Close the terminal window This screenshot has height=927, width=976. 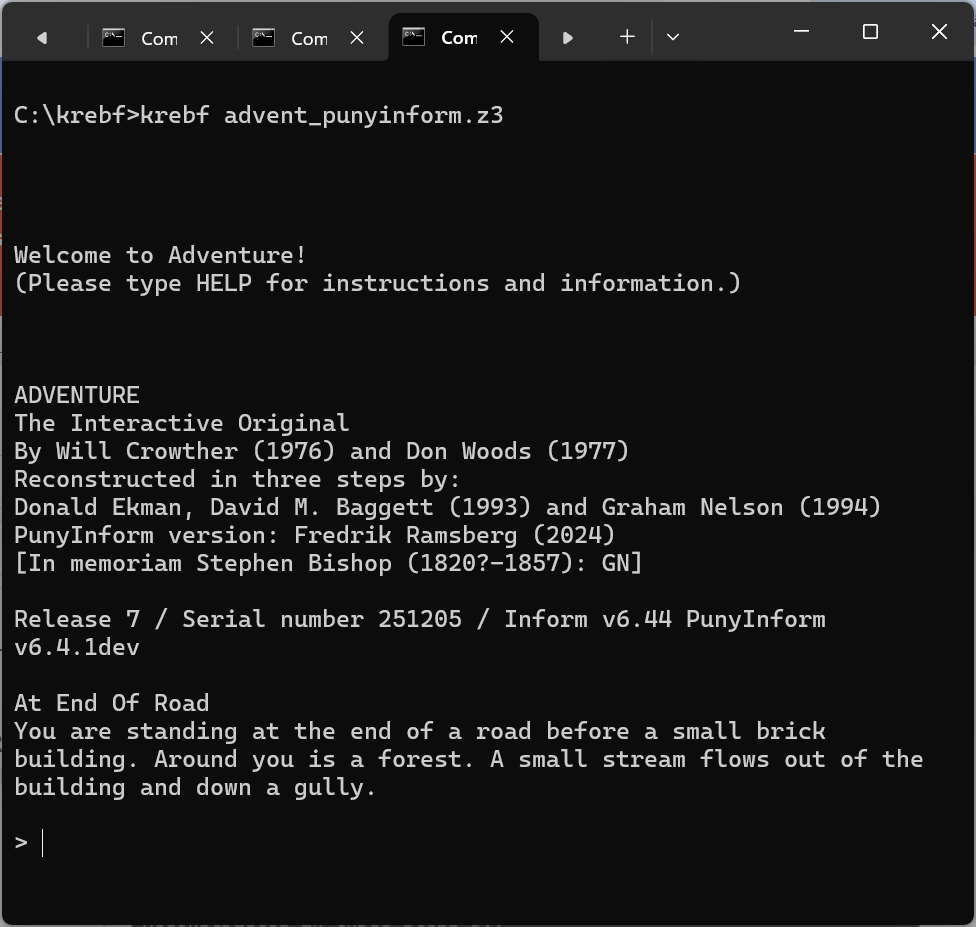939,32
